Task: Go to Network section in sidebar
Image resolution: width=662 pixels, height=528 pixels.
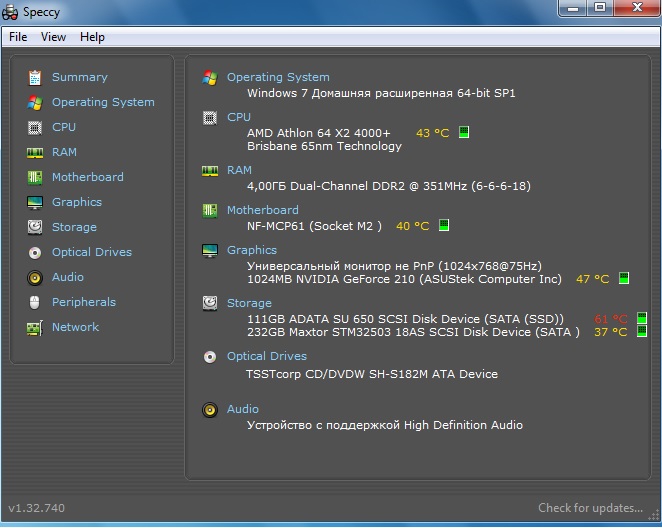Action: [x=76, y=327]
